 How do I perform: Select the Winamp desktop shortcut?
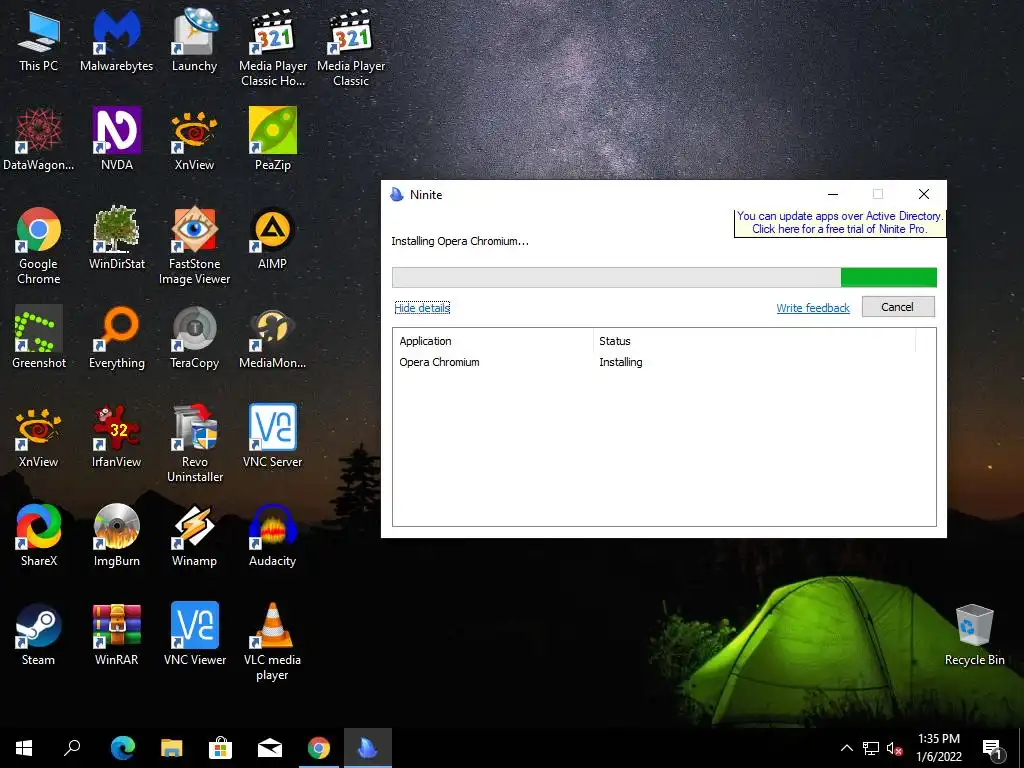(194, 536)
